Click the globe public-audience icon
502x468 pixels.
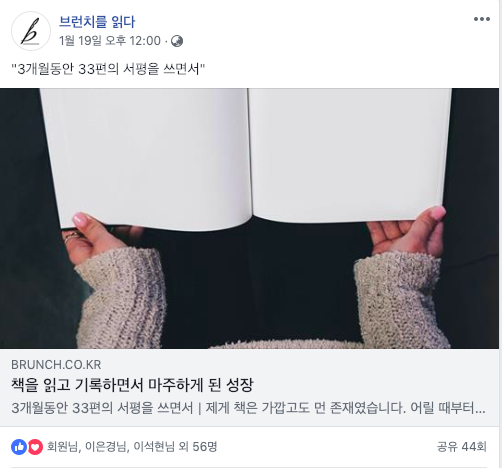click(x=177, y=41)
